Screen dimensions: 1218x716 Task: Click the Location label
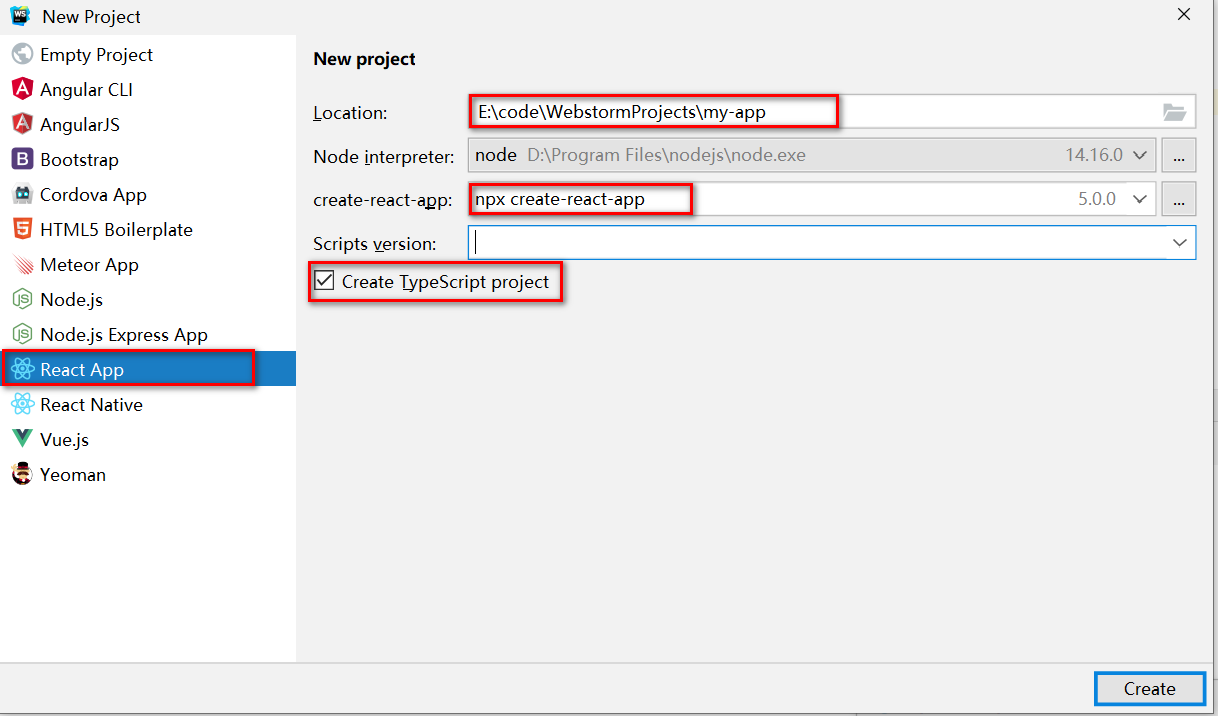(x=350, y=113)
